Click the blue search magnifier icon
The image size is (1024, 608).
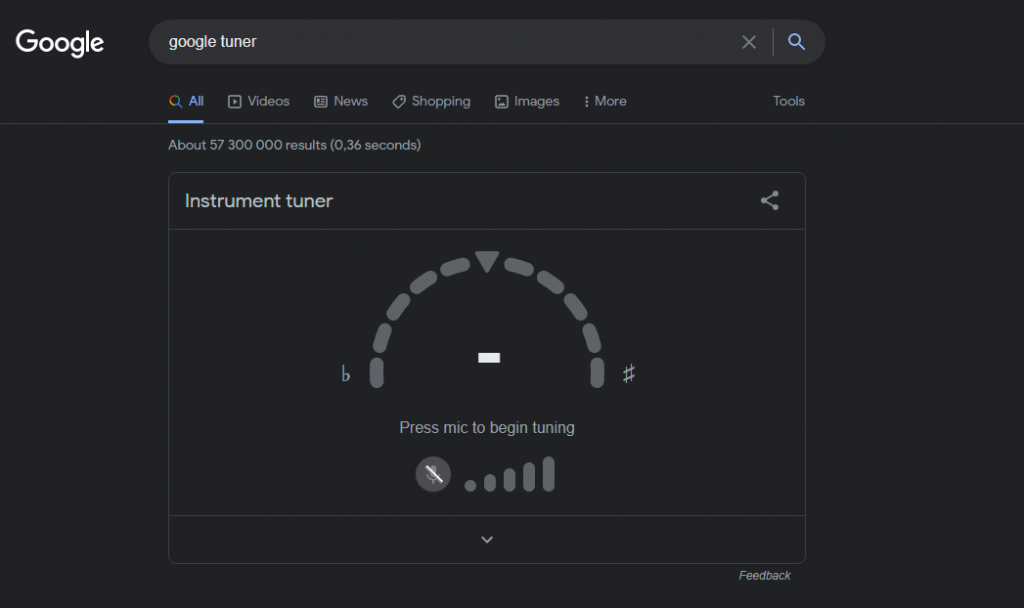(796, 42)
